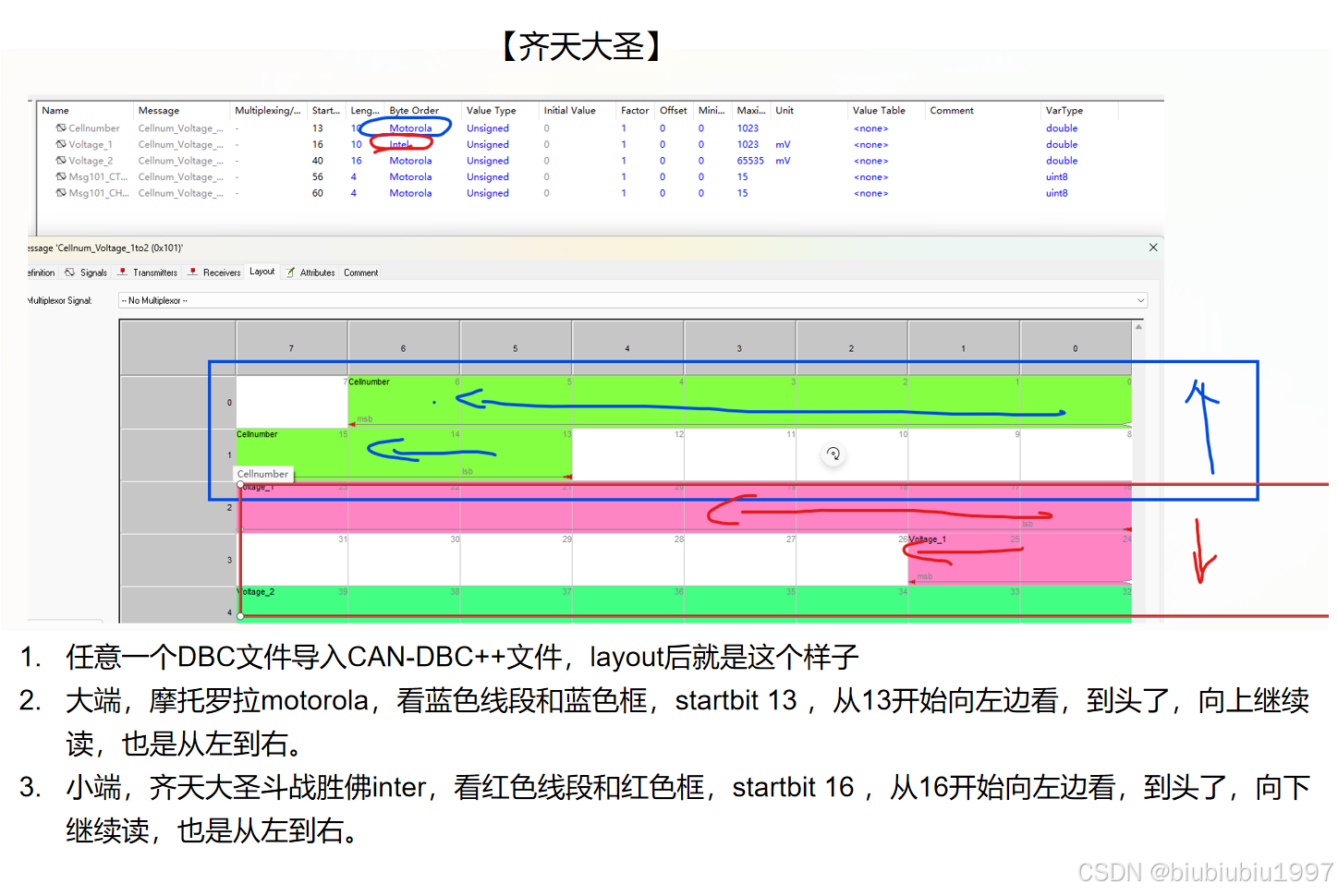Click the Msg101_CH signal icon

coord(61,193)
